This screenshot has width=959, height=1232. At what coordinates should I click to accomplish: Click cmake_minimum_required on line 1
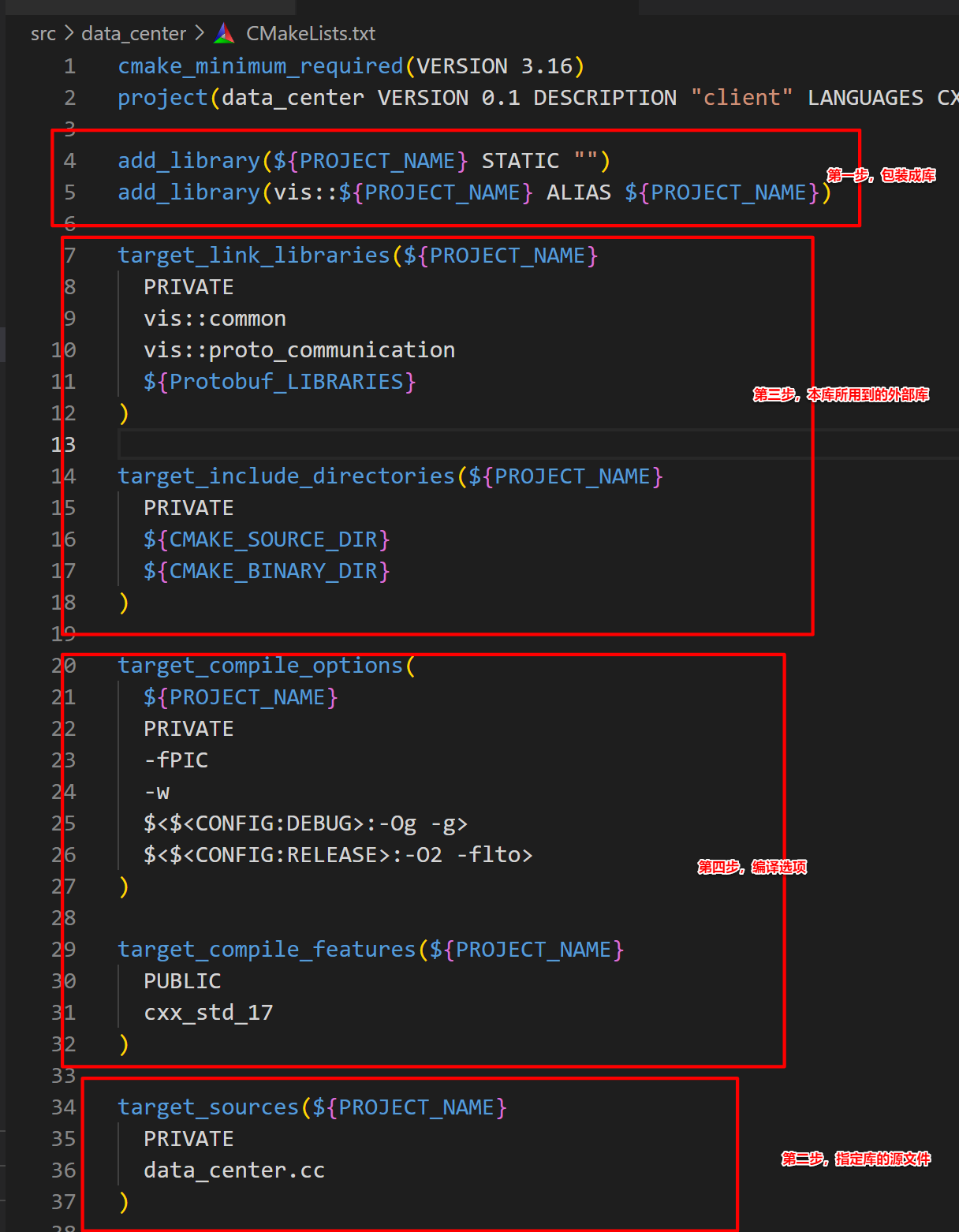click(x=260, y=66)
